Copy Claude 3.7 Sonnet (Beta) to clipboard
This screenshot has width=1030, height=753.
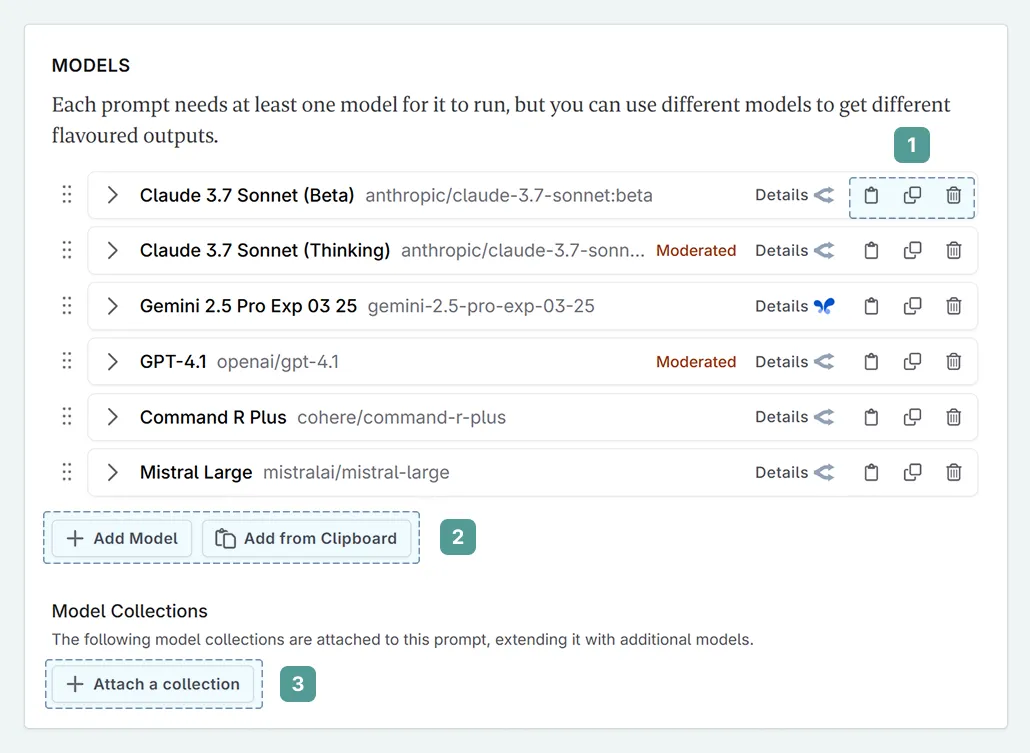[x=871, y=196]
